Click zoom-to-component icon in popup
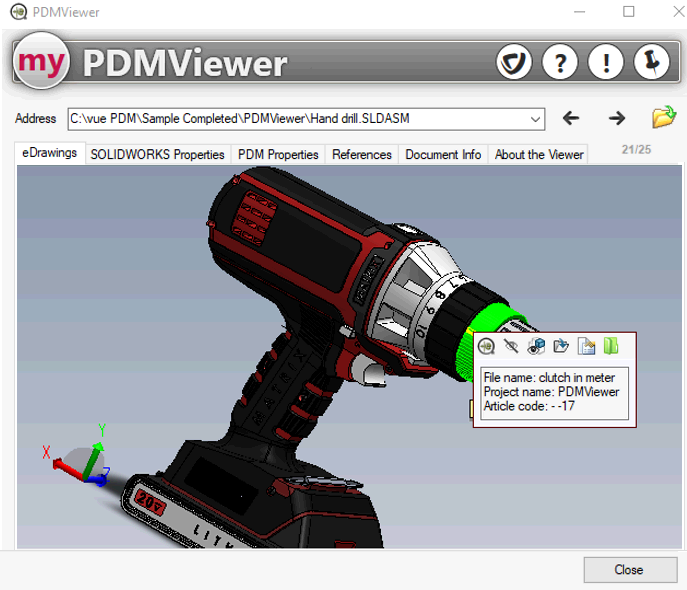Viewport: 687px width, 590px height. click(486, 347)
